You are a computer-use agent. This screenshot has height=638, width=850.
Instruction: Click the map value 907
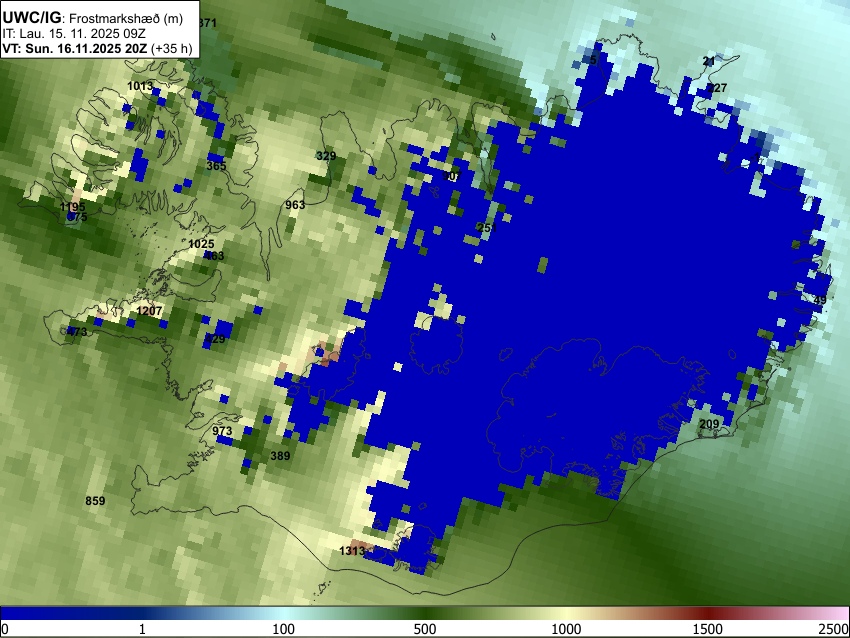click(452, 176)
